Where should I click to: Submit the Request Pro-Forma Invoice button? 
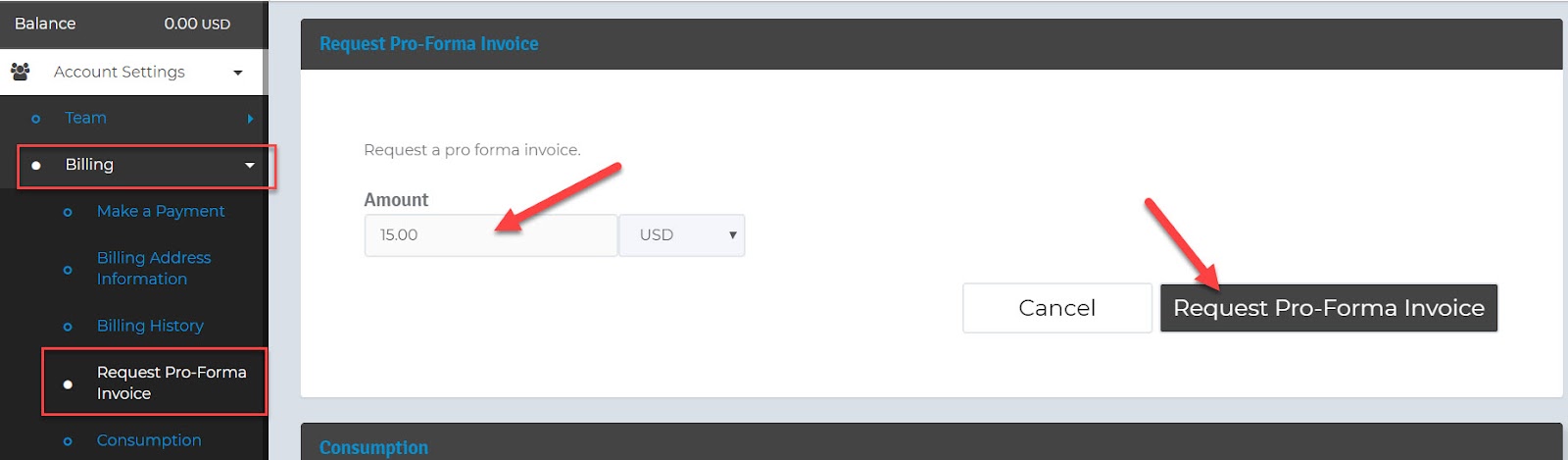[x=1329, y=308]
